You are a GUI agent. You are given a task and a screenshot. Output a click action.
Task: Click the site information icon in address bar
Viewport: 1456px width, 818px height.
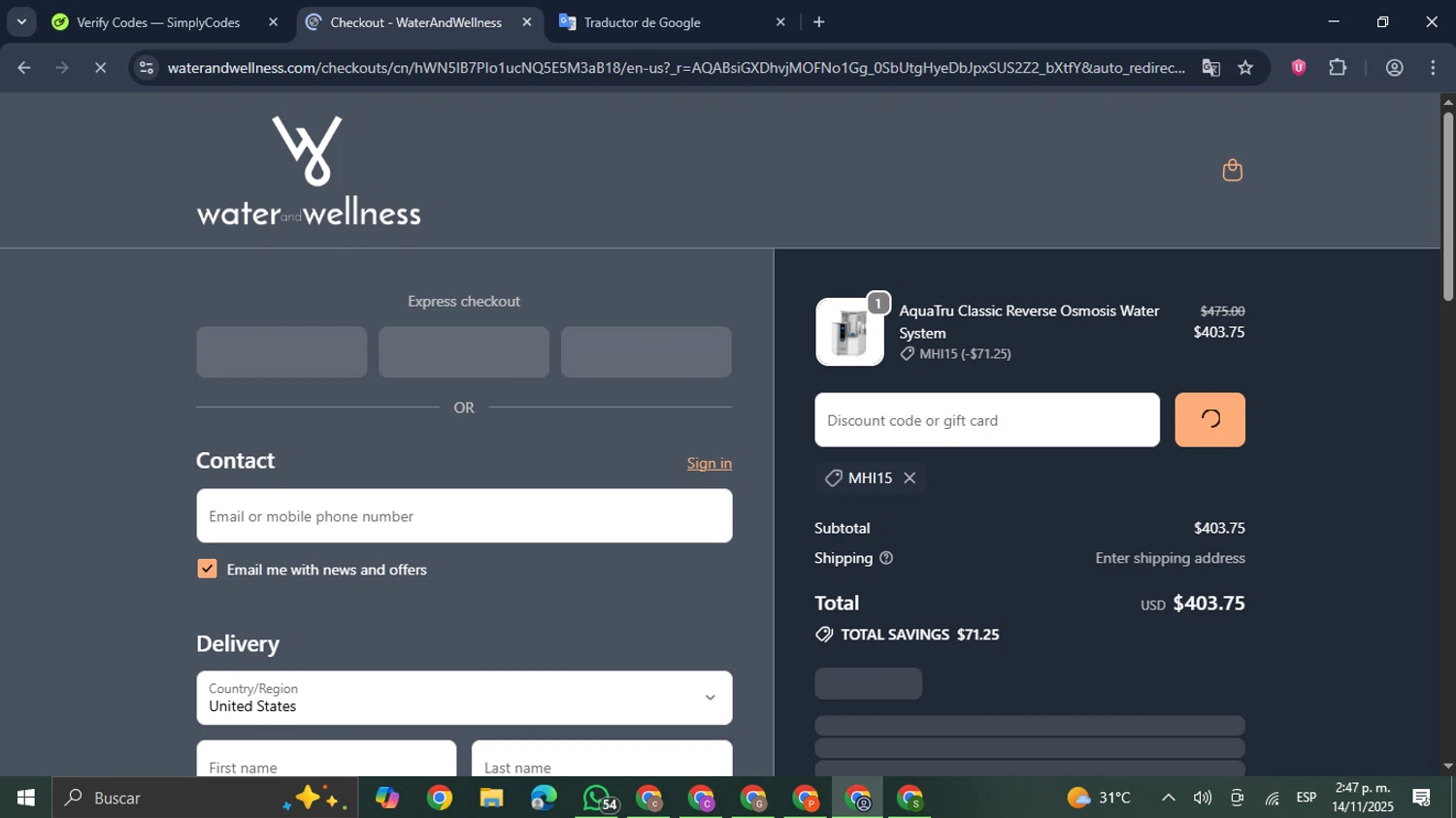147,68
